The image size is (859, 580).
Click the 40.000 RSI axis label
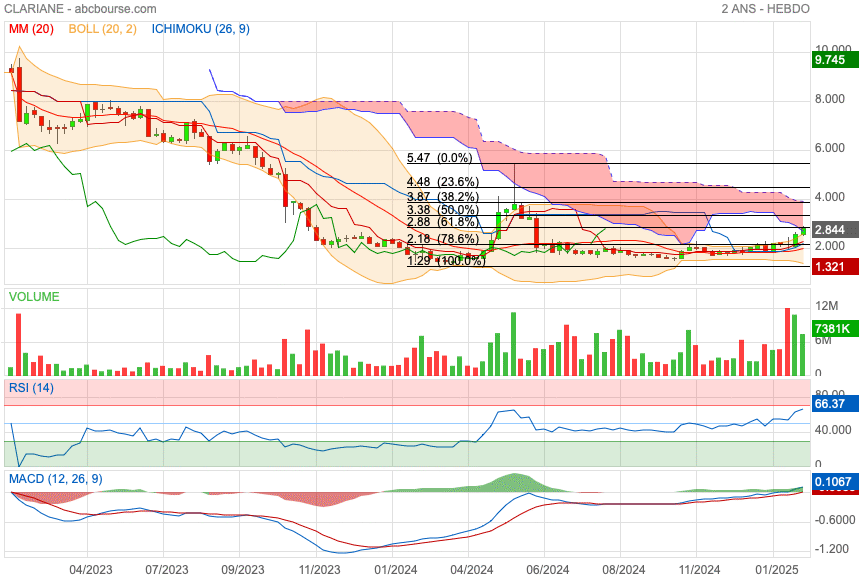[x=833, y=430]
